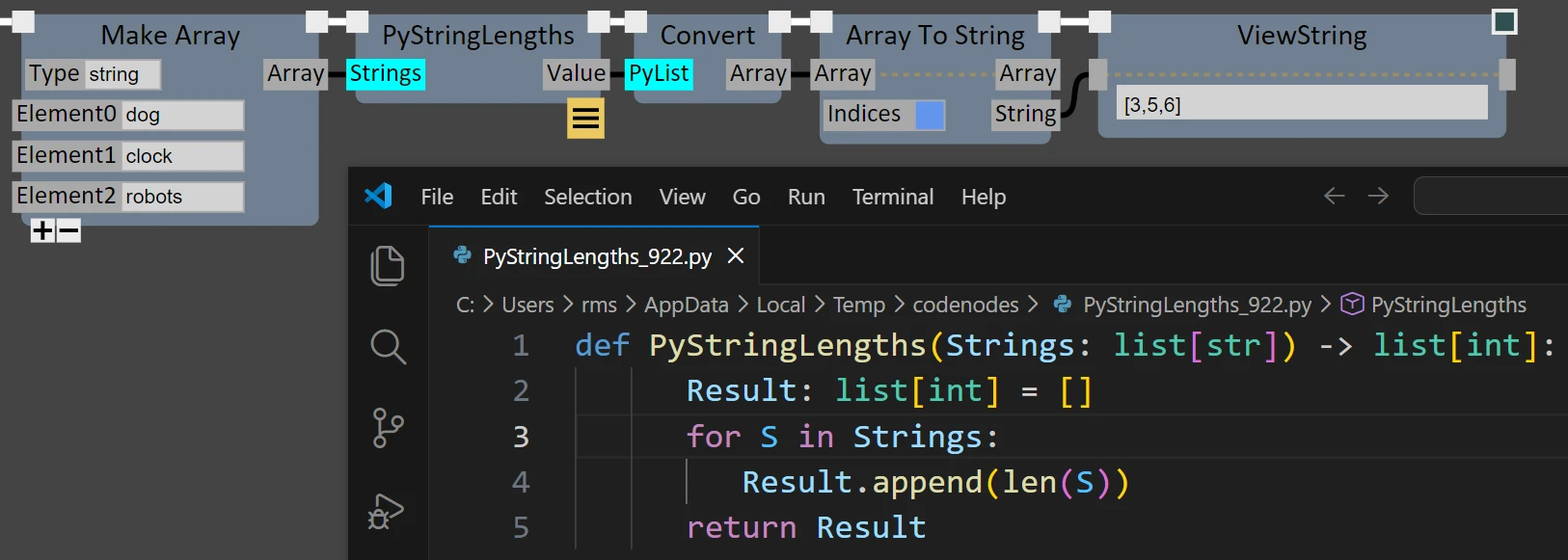Image resolution: width=1568 pixels, height=560 pixels.
Task: Click C: drive in the breadcrumb
Action: click(465, 305)
